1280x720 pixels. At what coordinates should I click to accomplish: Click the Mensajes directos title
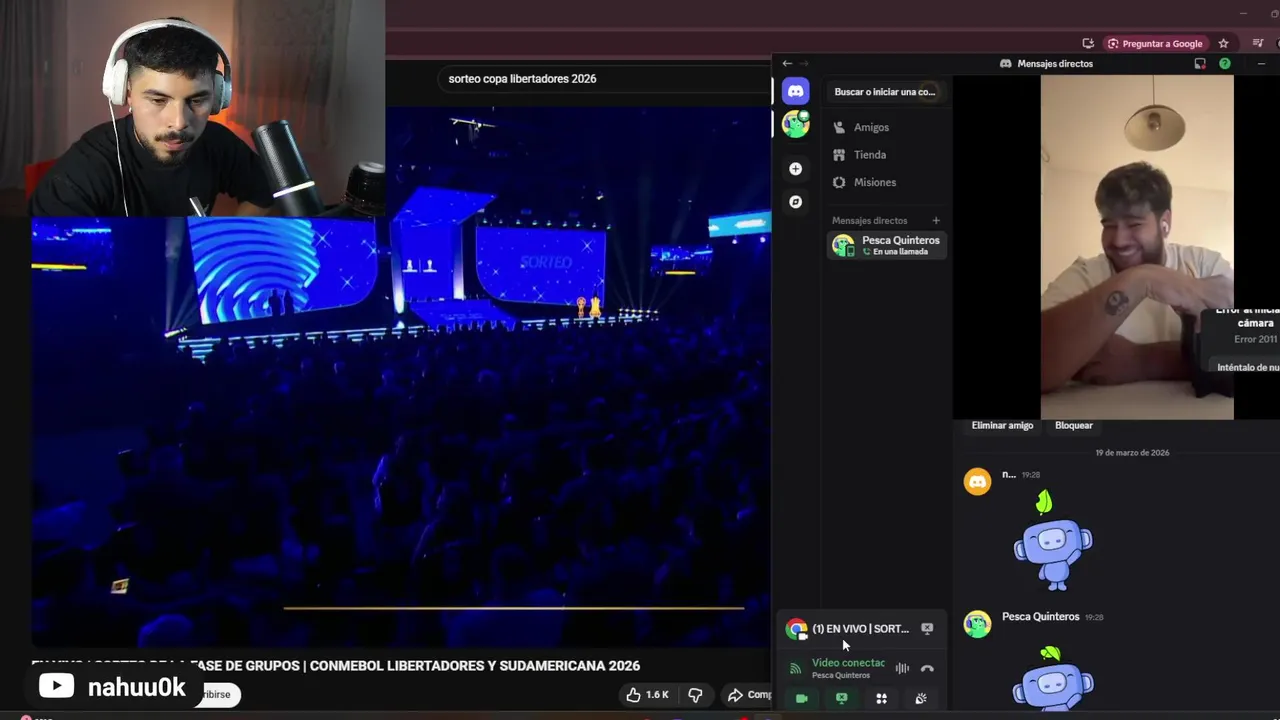1054,63
